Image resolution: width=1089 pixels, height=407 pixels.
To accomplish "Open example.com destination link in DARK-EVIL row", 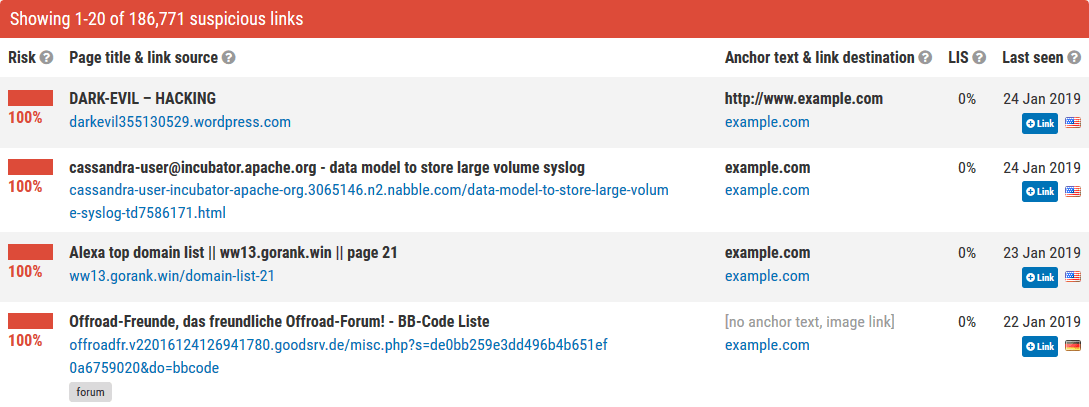I will coord(767,122).
